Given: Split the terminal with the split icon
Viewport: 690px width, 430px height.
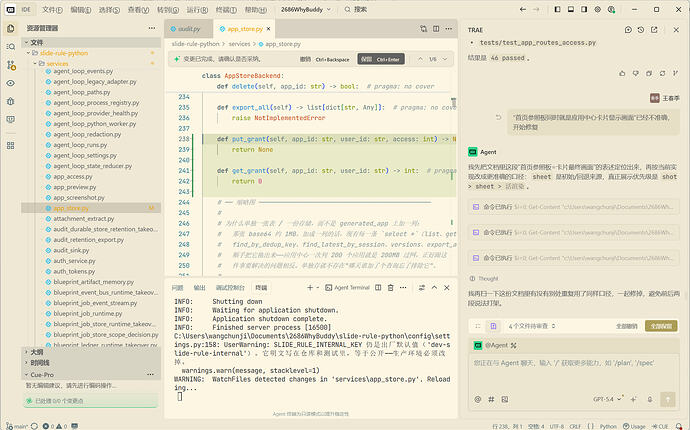Looking at the screenshot, I should 378,287.
